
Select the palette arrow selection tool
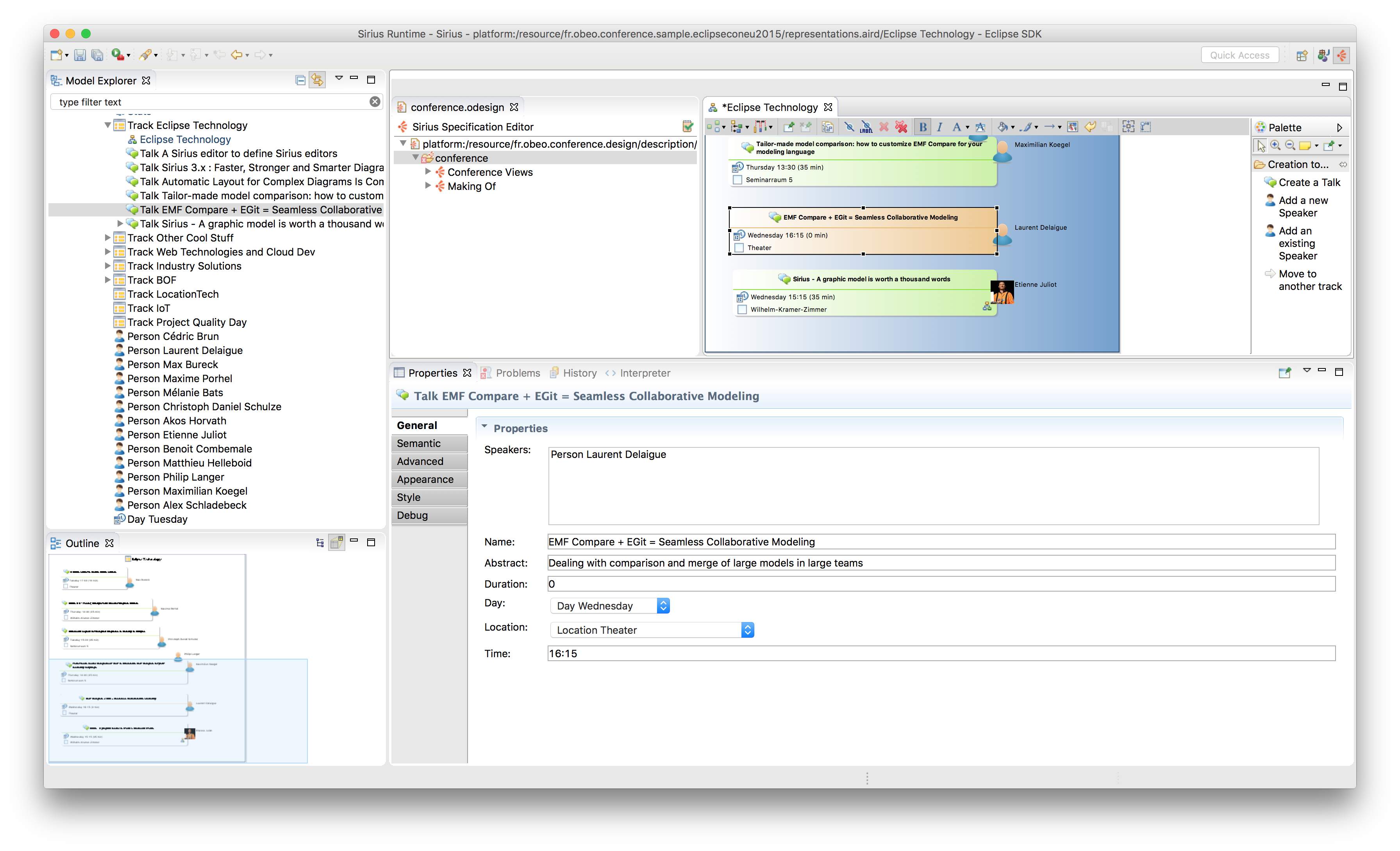coord(1261,145)
